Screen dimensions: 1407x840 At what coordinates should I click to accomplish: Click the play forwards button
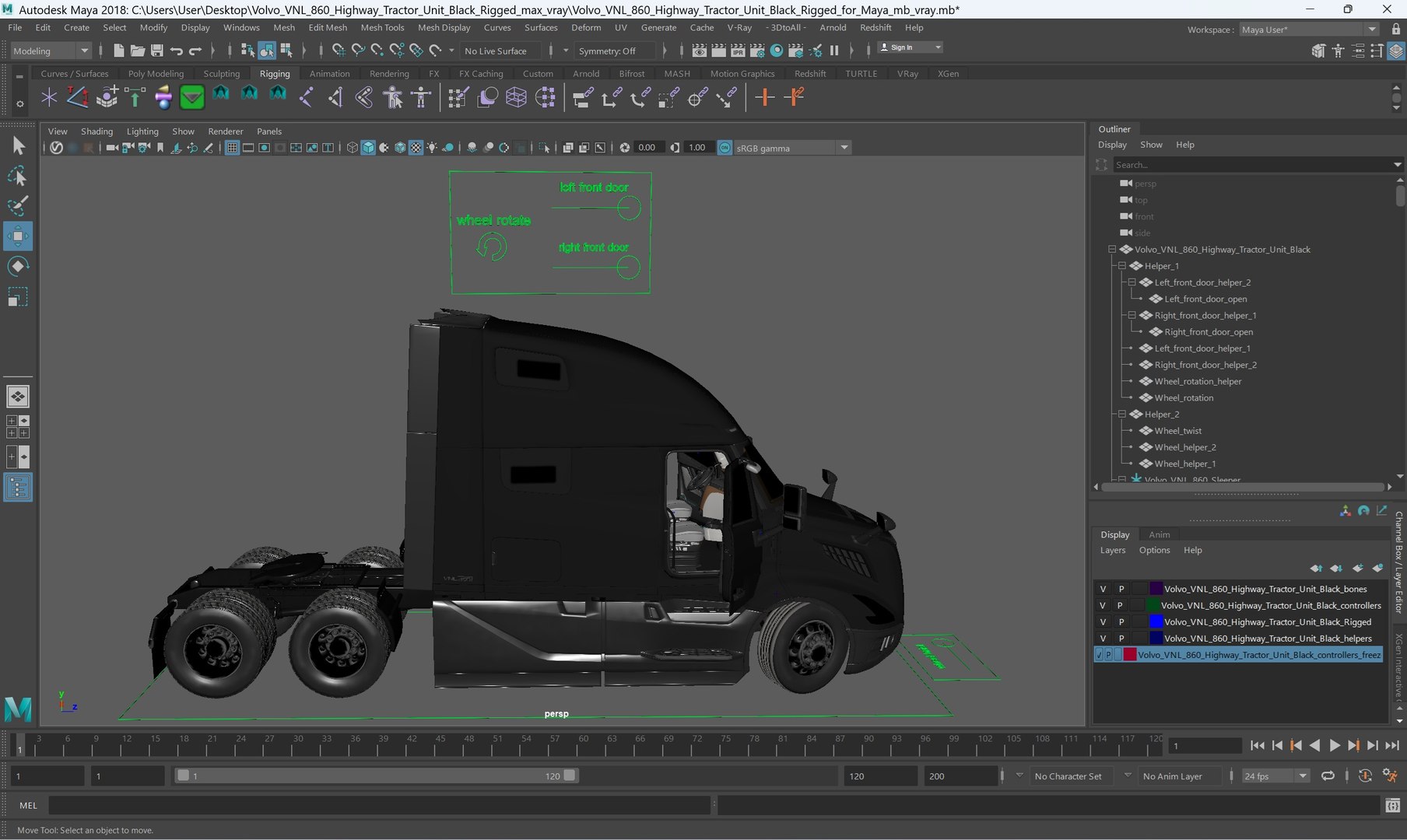tap(1334, 745)
